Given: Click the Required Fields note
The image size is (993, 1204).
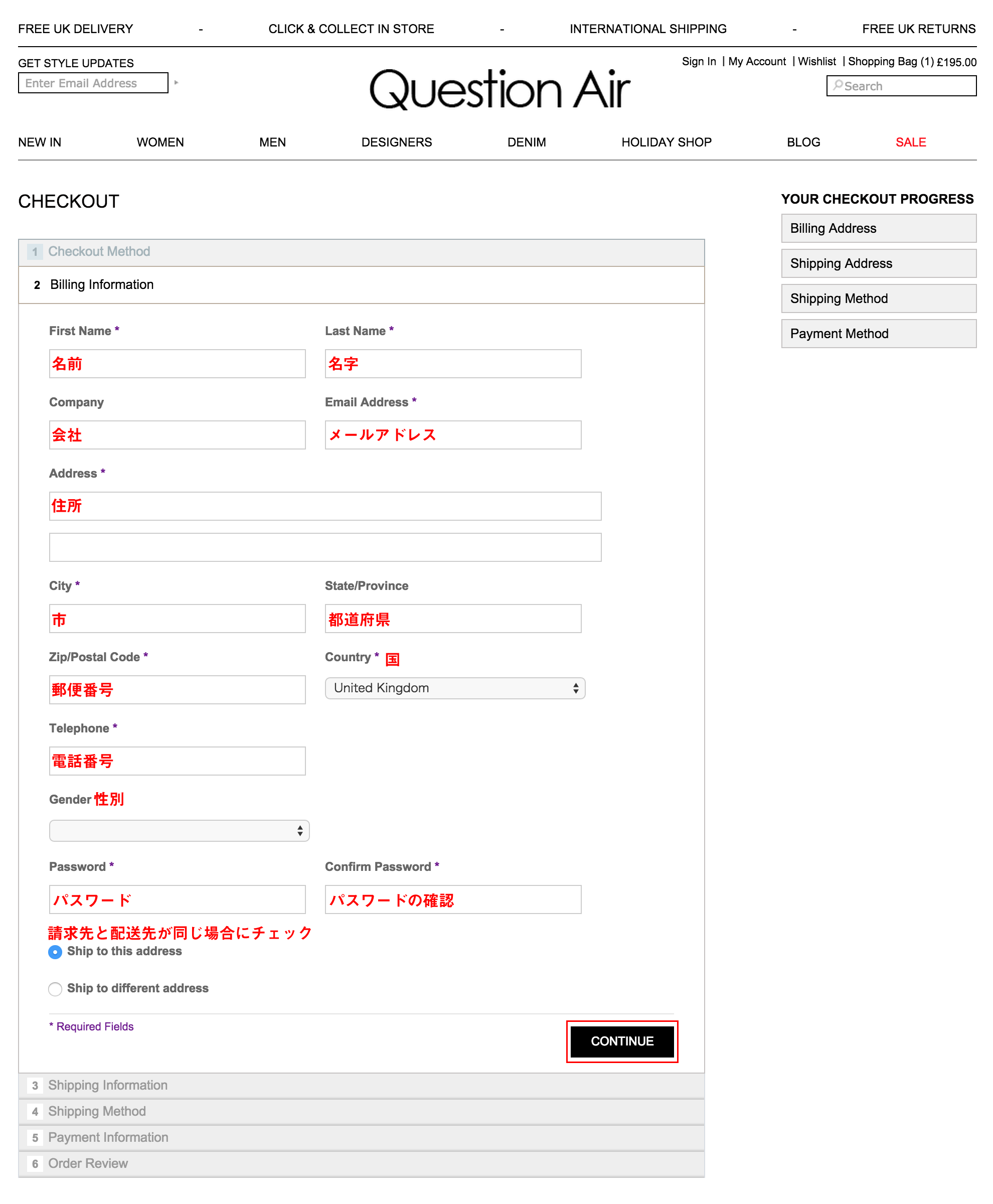Looking at the screenshot, I should click(91, 1026).
